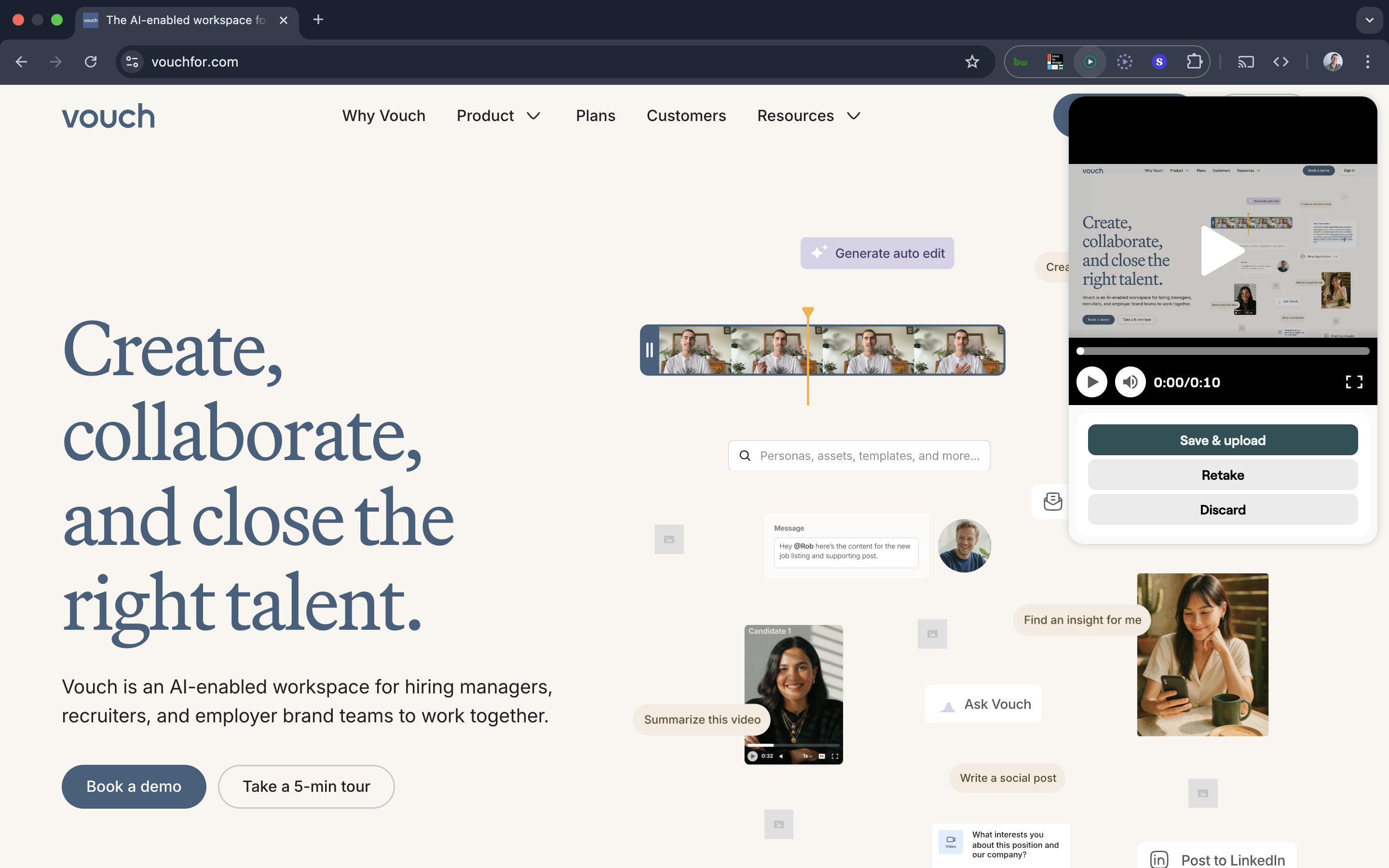The width and height of the screenshot is (1389, 868).
Task: Mute the recording with the speaker button
Action: point(1130,382)
